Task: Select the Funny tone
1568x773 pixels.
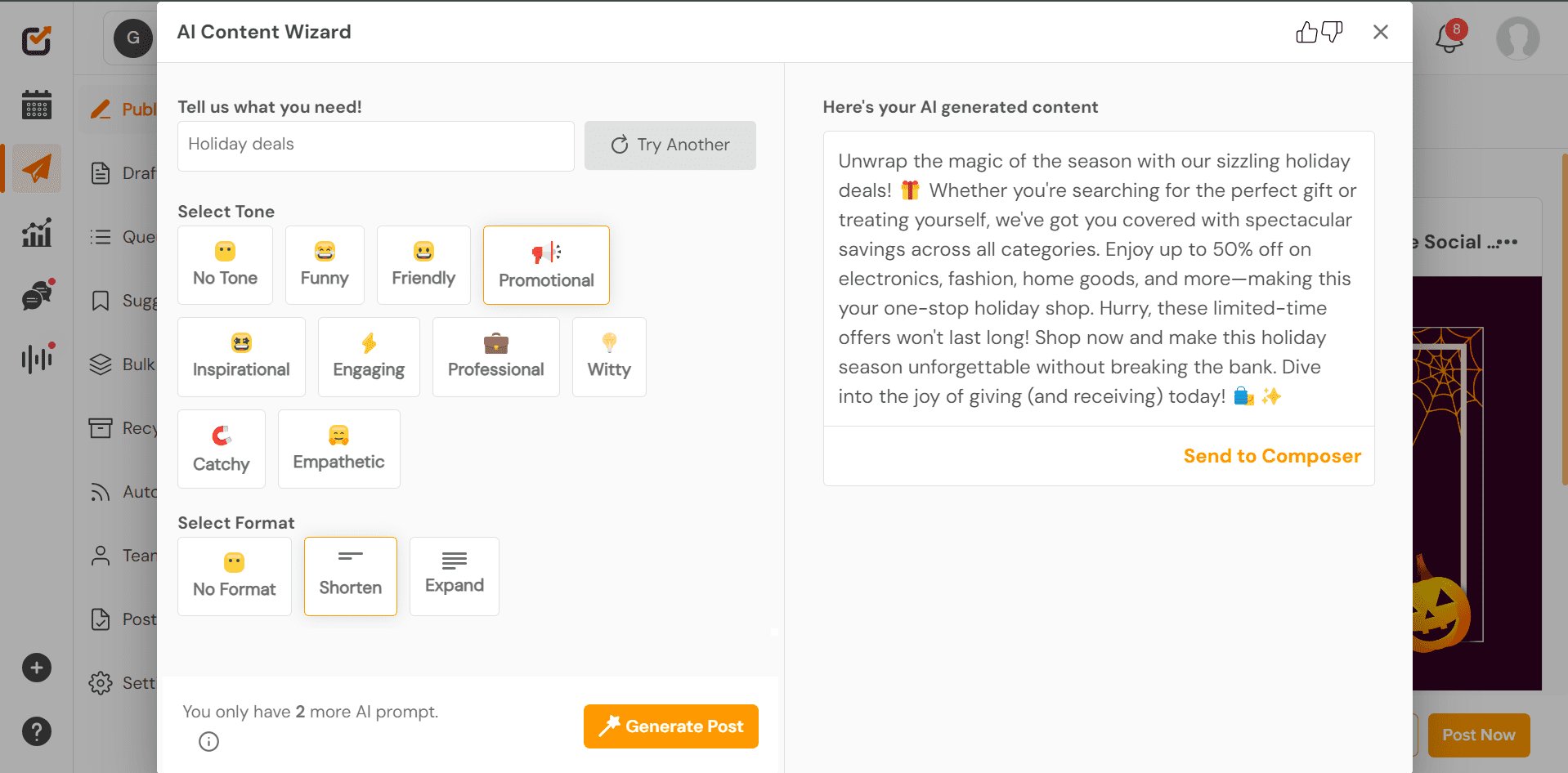Action: tap(324, 265)
